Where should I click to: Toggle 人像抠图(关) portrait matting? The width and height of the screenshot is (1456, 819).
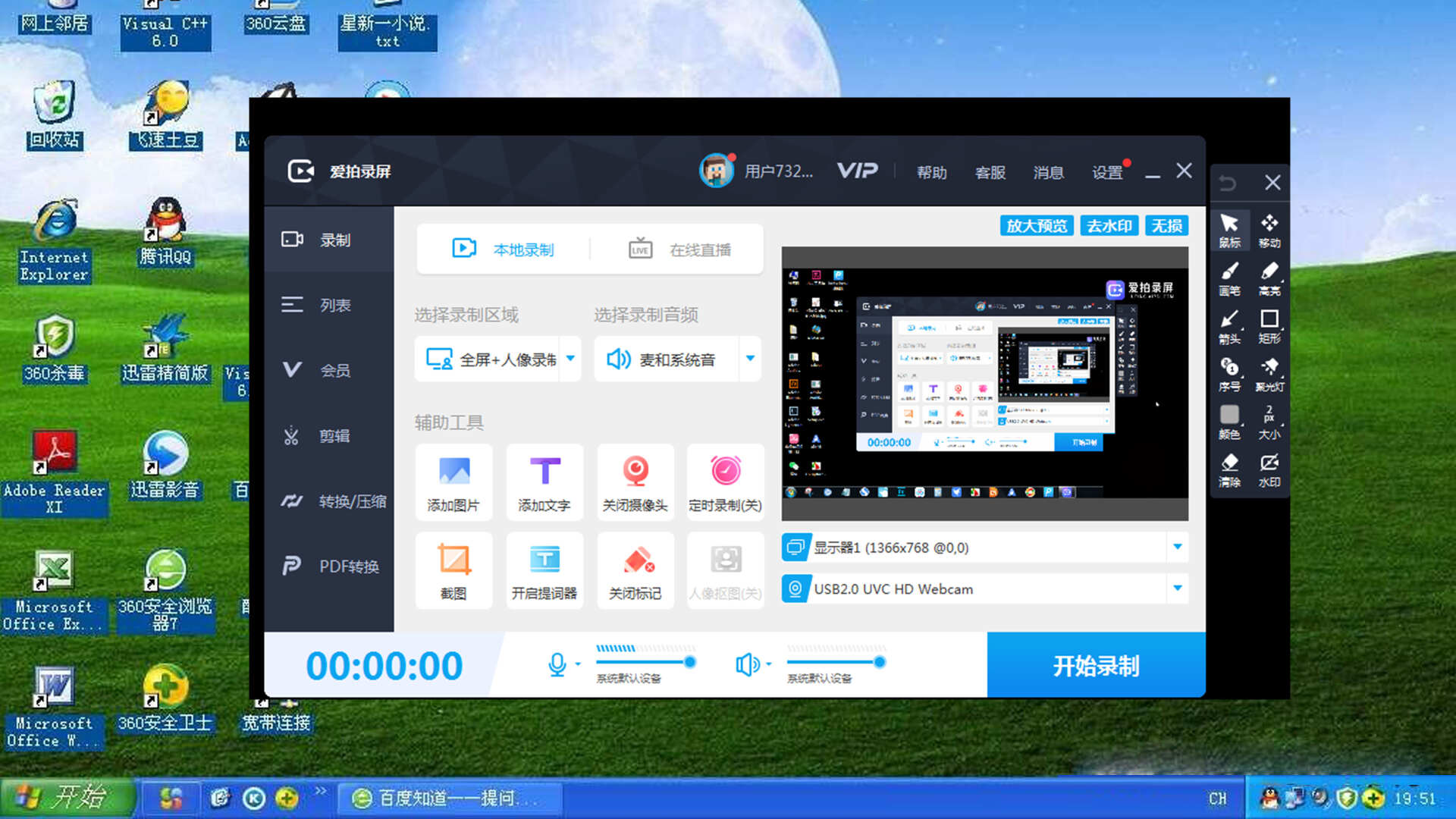(726, 570)
